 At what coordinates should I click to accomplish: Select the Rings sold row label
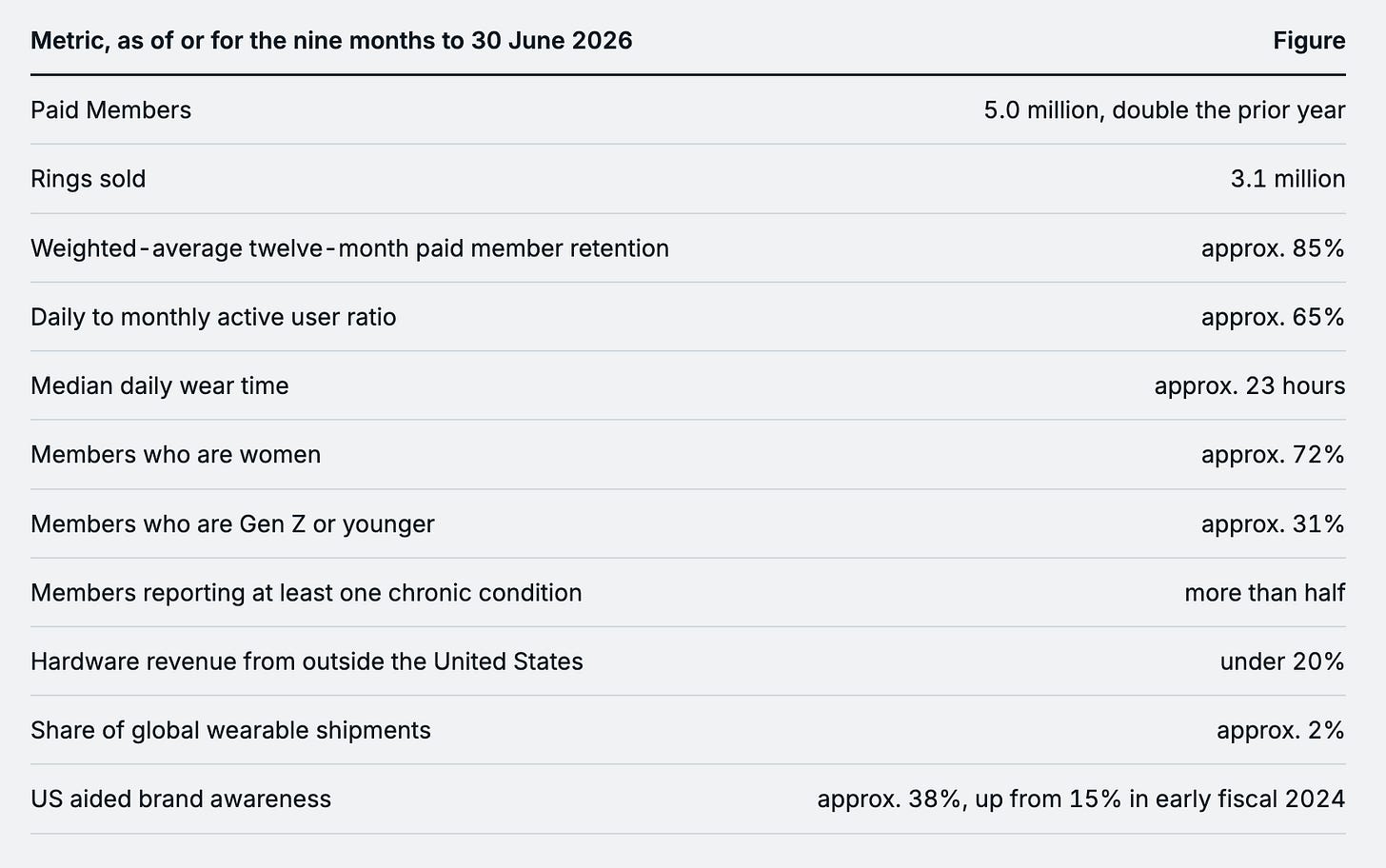(88, 179)
